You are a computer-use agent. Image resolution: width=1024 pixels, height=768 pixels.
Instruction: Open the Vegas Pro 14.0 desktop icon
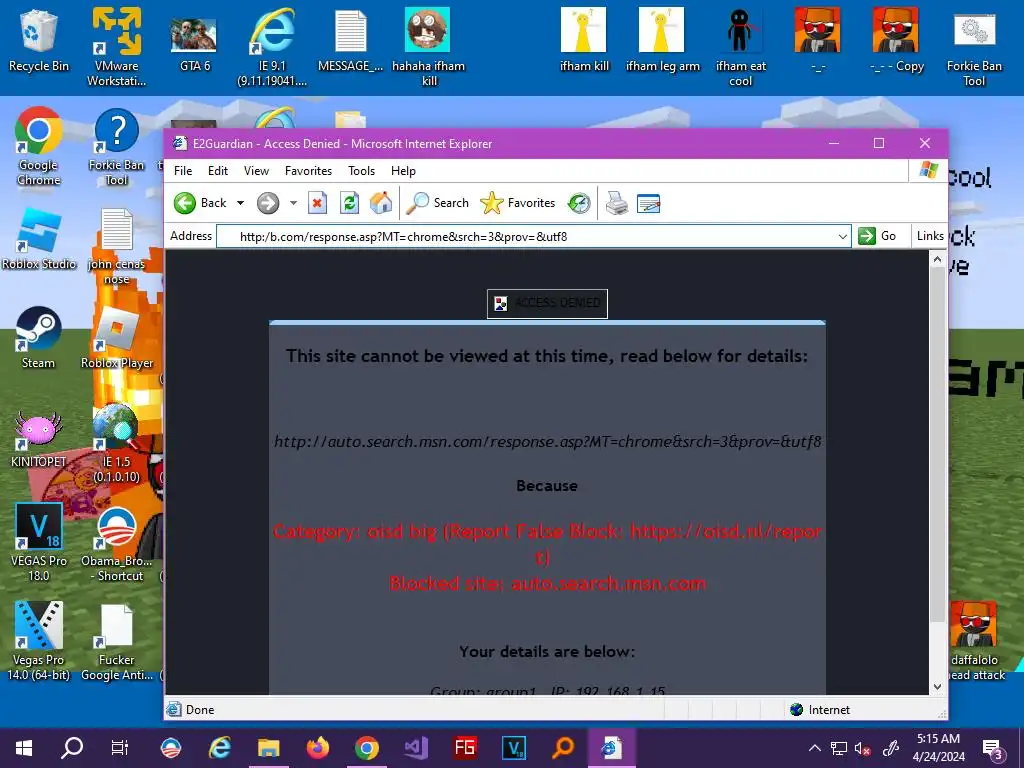[39, 641]
